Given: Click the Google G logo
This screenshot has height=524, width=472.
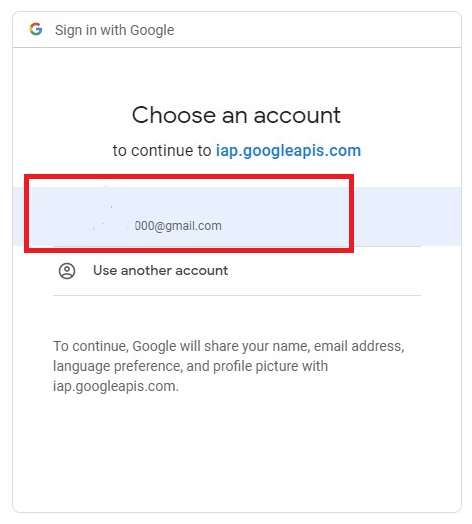Looking at the screenshot, I should pyautogui.click(x=36, y=29).
